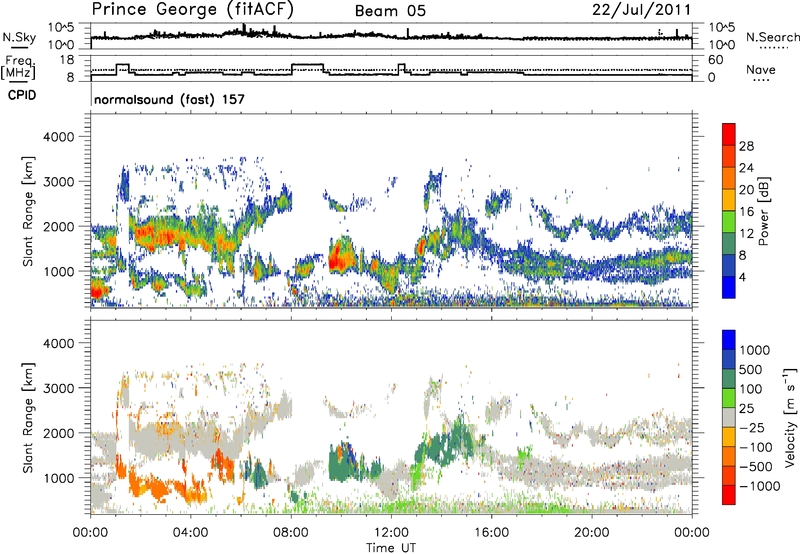This screenshot has height=554, width=800.
Task: Click the "08:00" time tick label
Action: [x=291, y=533]
